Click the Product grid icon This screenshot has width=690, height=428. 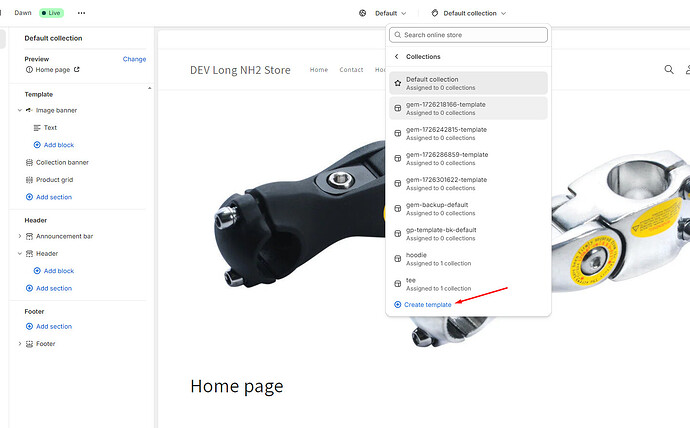(29, 179)
